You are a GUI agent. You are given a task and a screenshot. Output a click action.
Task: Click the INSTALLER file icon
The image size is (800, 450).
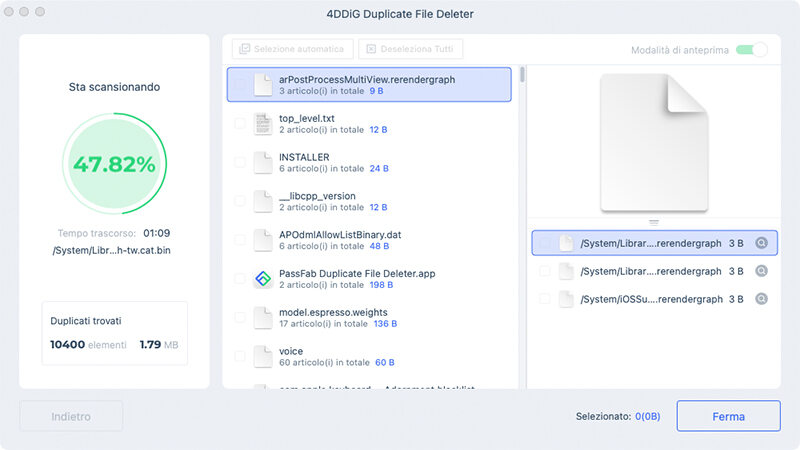click(x=262, y=163)
